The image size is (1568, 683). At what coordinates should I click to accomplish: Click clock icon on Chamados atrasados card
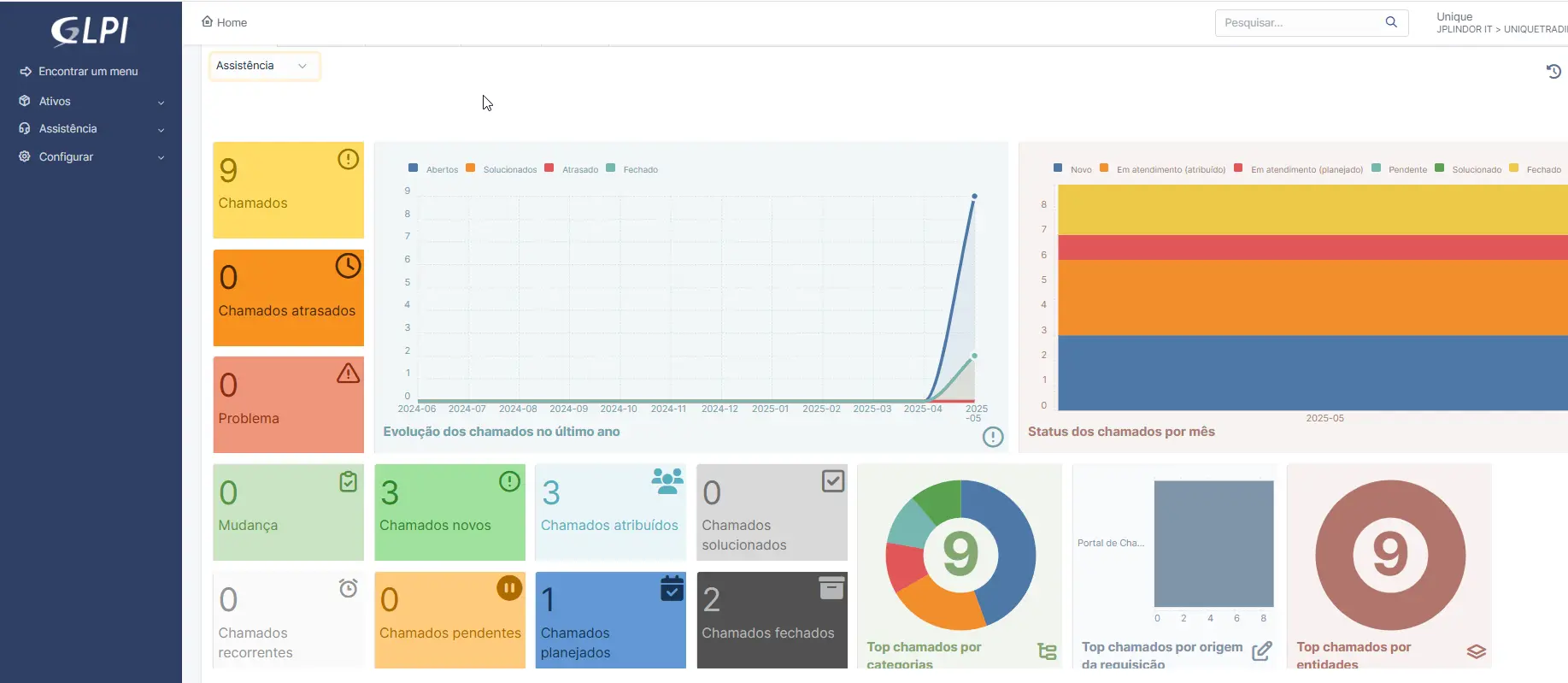348,266
